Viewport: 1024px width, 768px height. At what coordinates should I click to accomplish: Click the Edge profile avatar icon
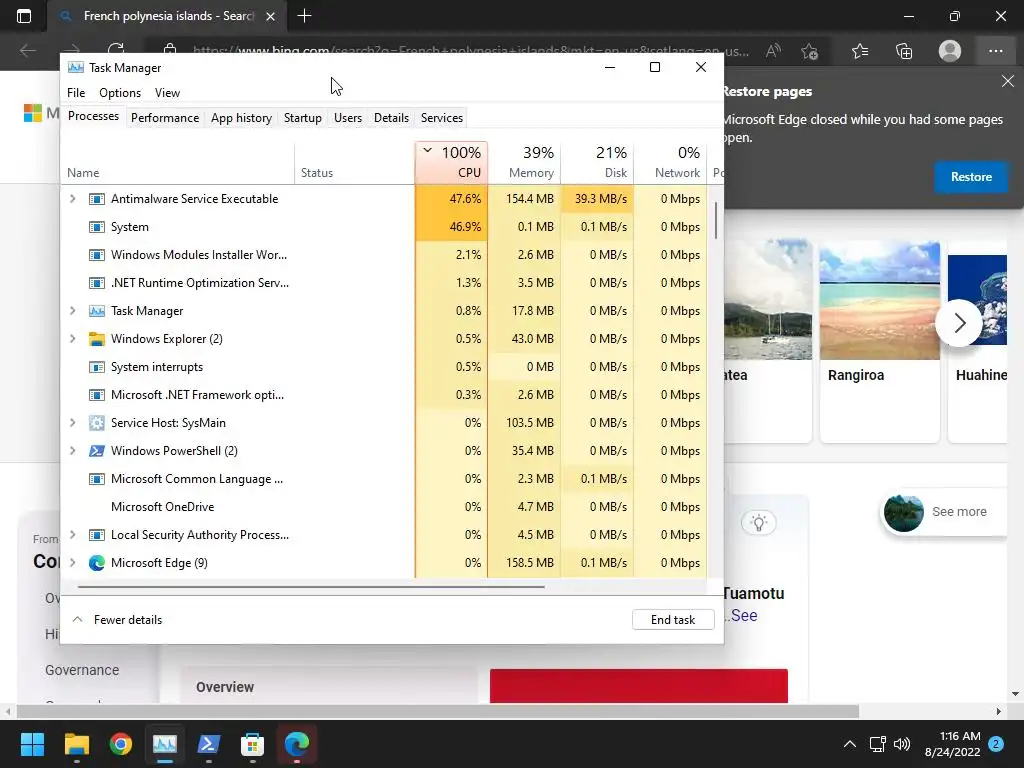click(950, 51)
